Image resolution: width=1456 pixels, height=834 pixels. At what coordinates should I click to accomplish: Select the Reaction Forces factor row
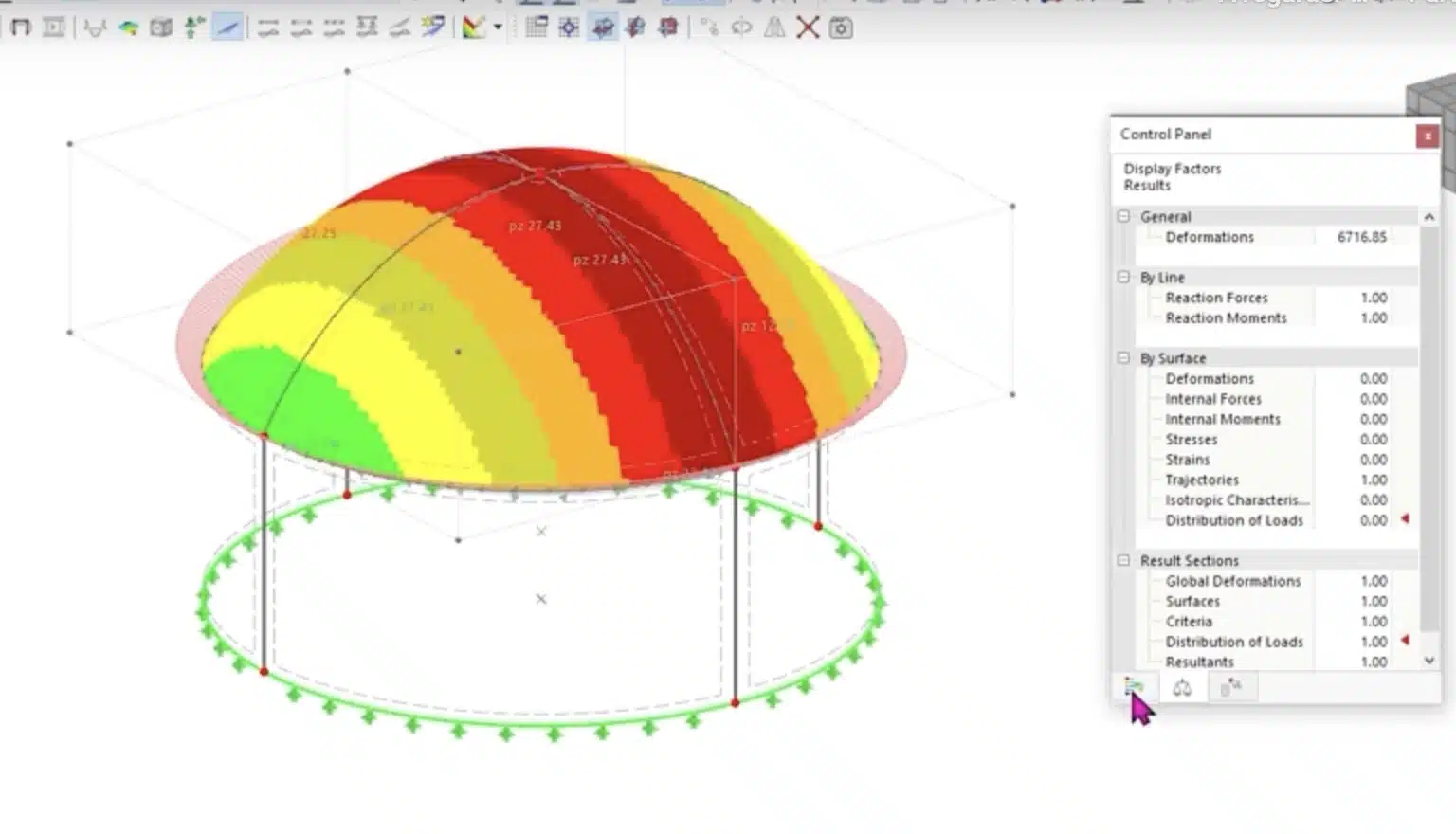(x=1216, y=298)
